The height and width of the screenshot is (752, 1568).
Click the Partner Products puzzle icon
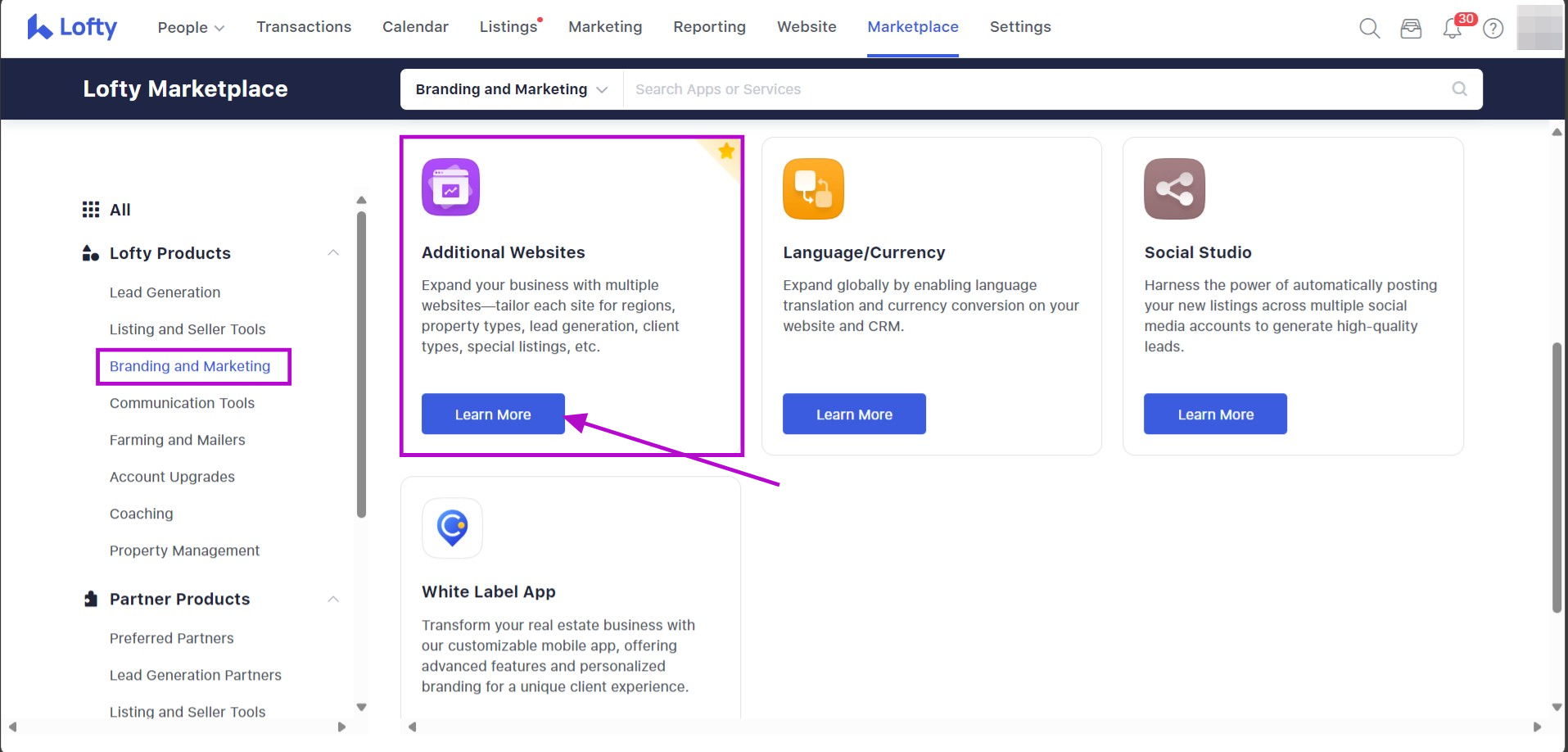[x=91, y=599]
